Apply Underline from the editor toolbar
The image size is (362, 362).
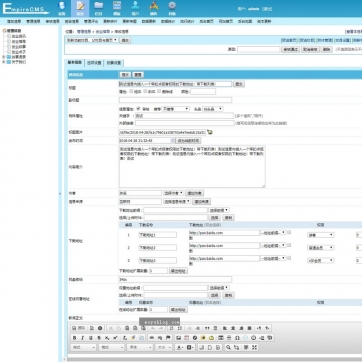[x=90, y=338]
